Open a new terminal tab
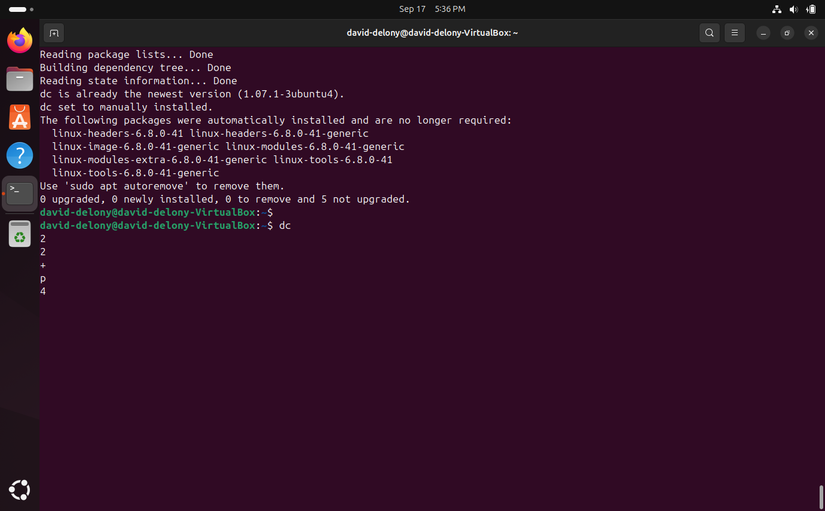This screenshot has width=825, height=511. coord(54,33)
